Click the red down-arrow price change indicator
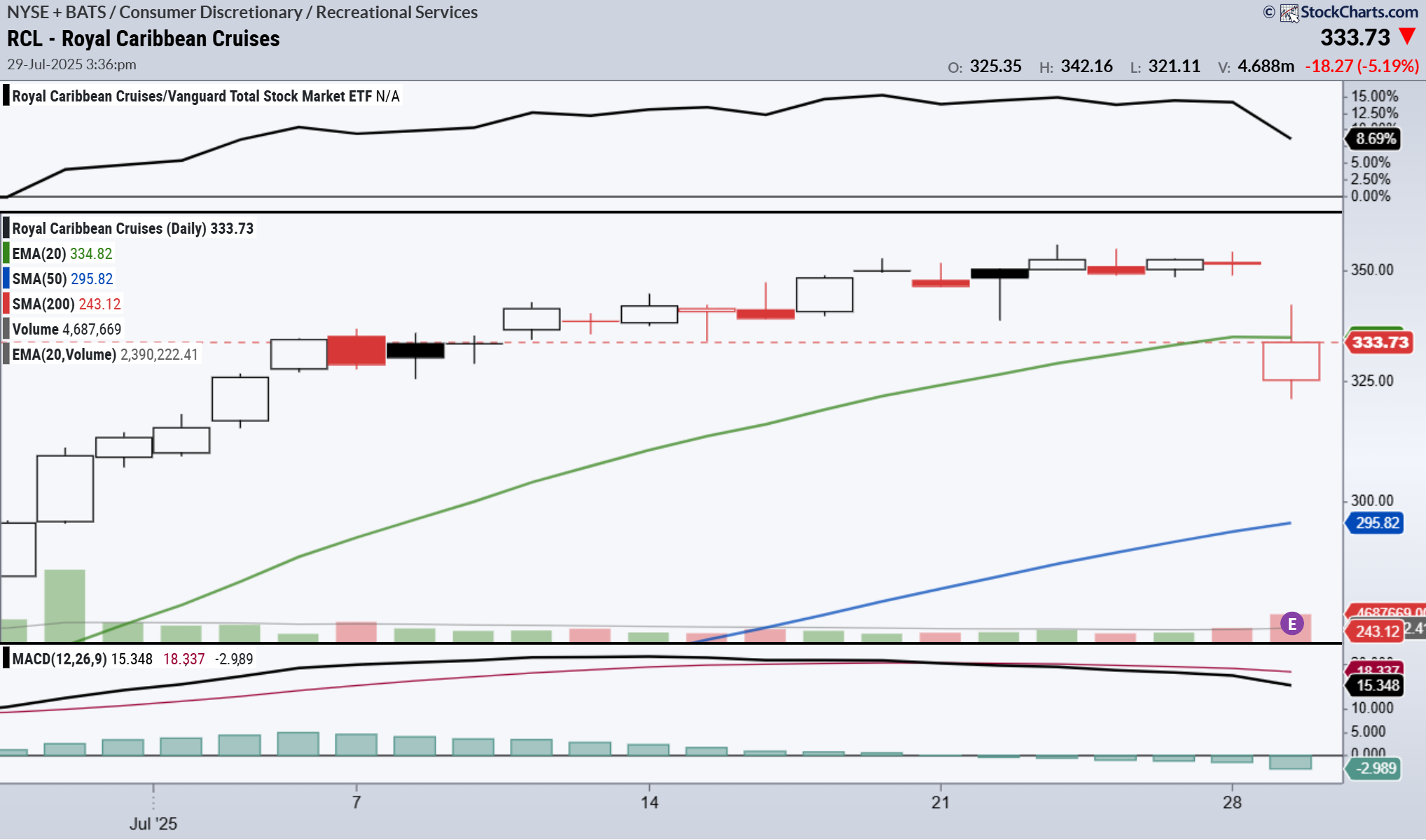Image resolution: width=1426 pixels, height=840 pixels. pyautogui.click(x=1406, y=36)
